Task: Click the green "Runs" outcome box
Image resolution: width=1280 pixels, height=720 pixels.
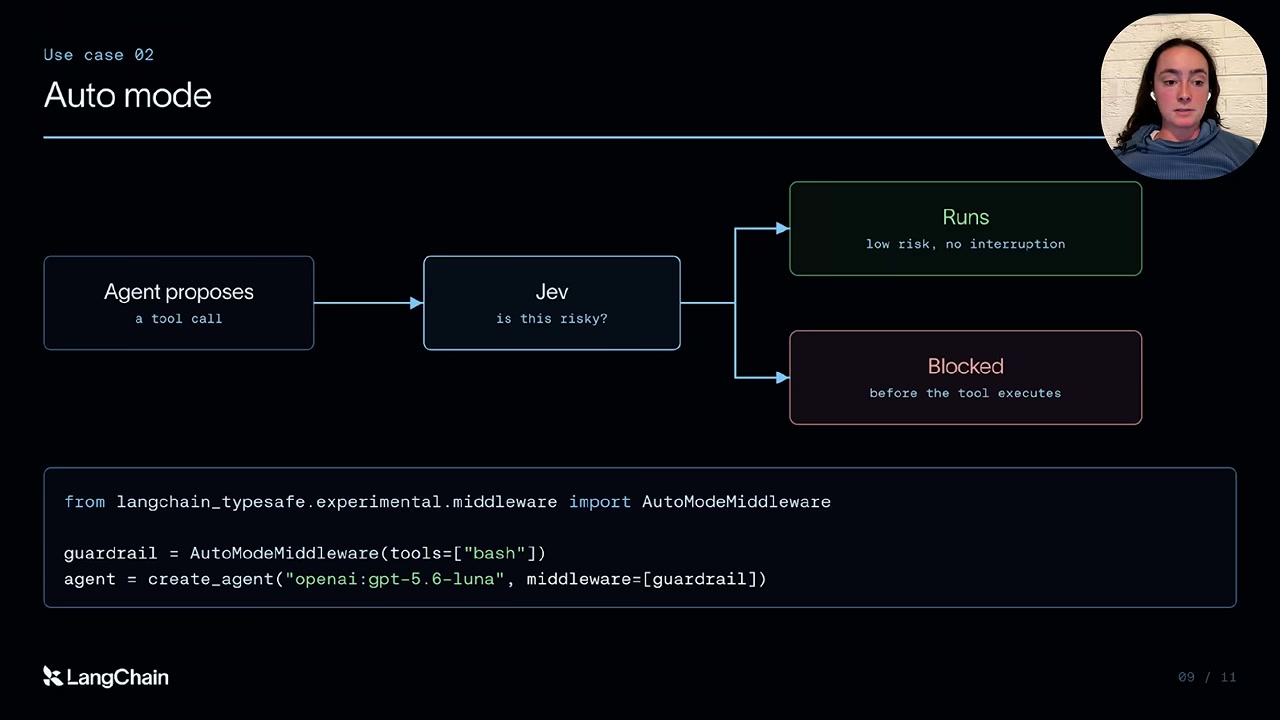Action: click(966, 228)
